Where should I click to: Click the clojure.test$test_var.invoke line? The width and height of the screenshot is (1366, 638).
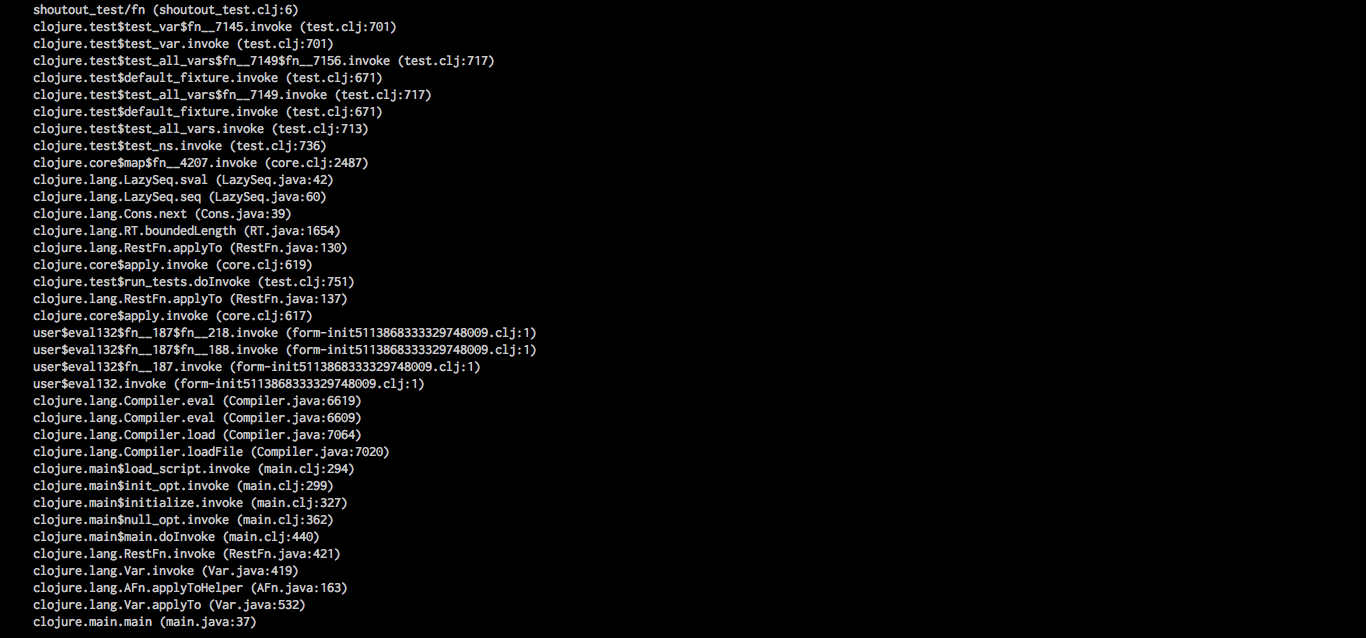tap(183, 44)
